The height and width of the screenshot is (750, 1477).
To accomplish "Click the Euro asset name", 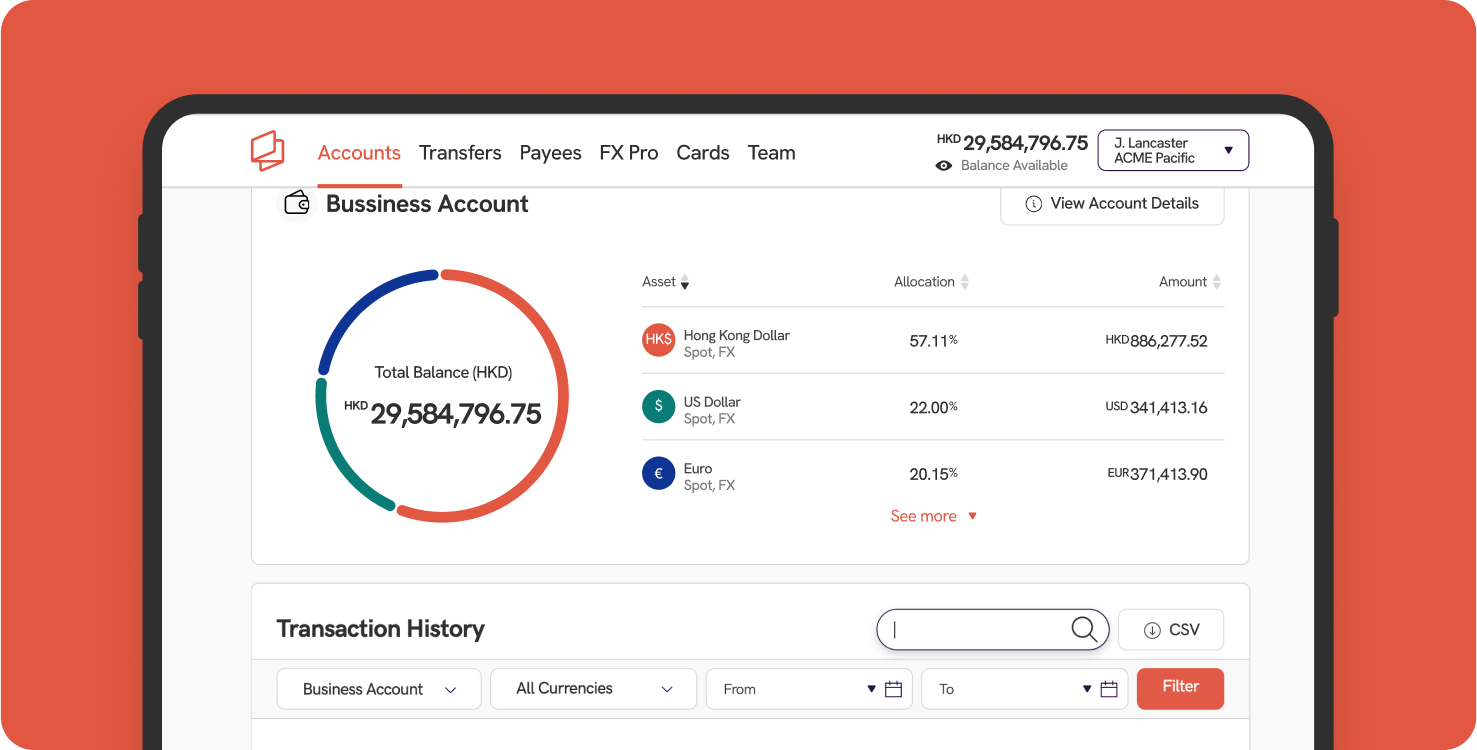I will click(x=698, y=469).
